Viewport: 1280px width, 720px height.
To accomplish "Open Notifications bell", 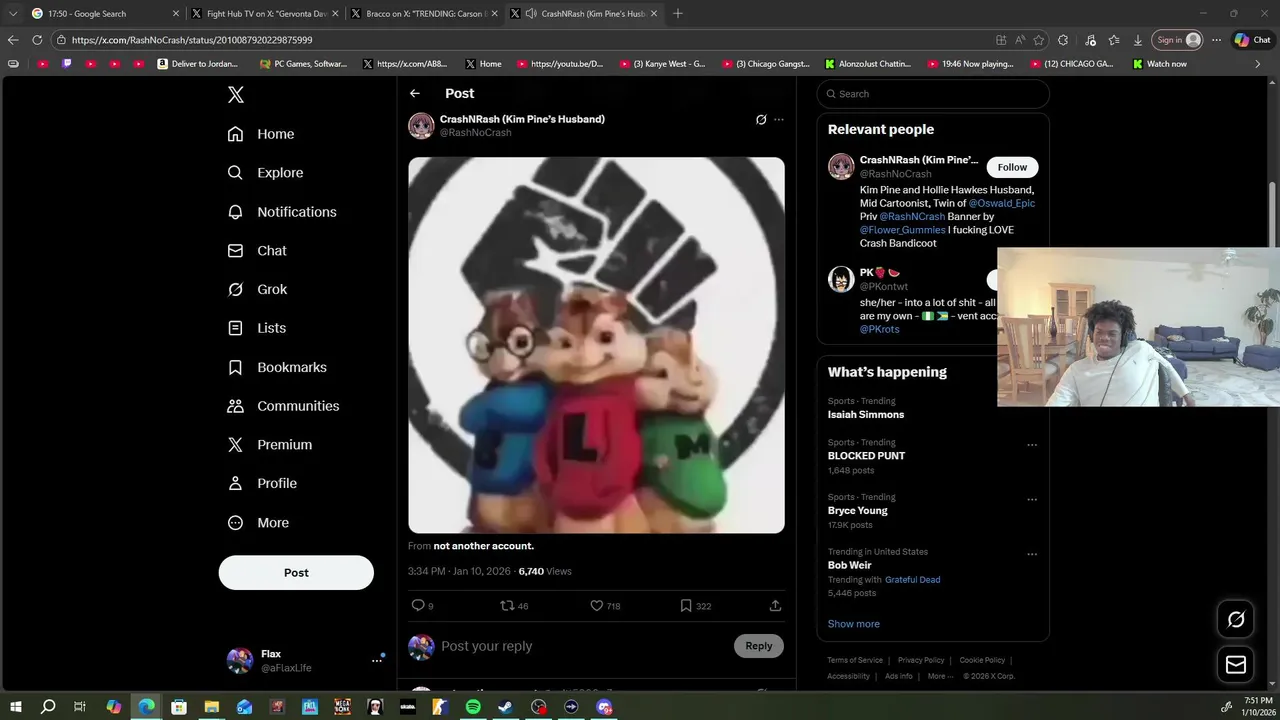I will click(282, 212).
